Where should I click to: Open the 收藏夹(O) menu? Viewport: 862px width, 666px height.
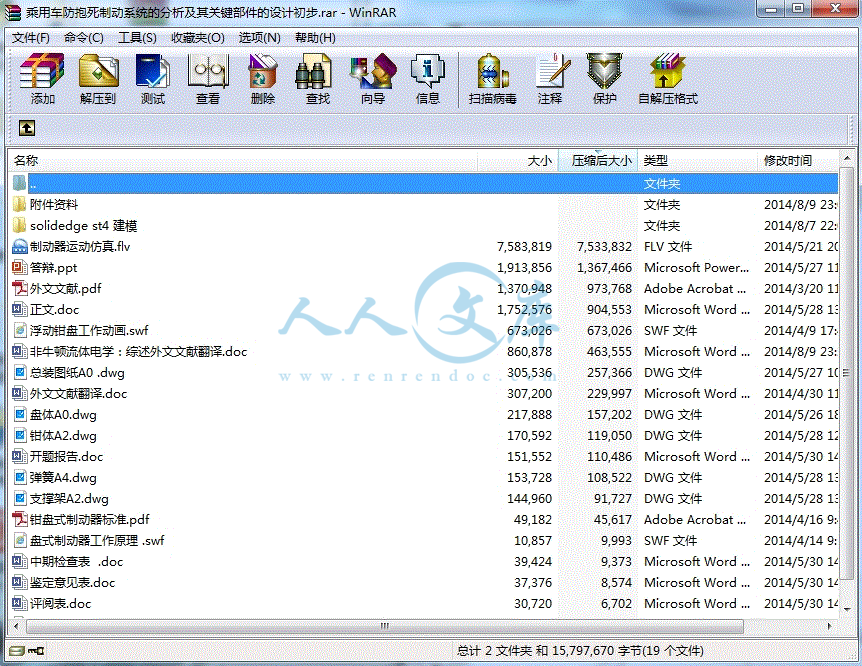[x=197, y=37]
